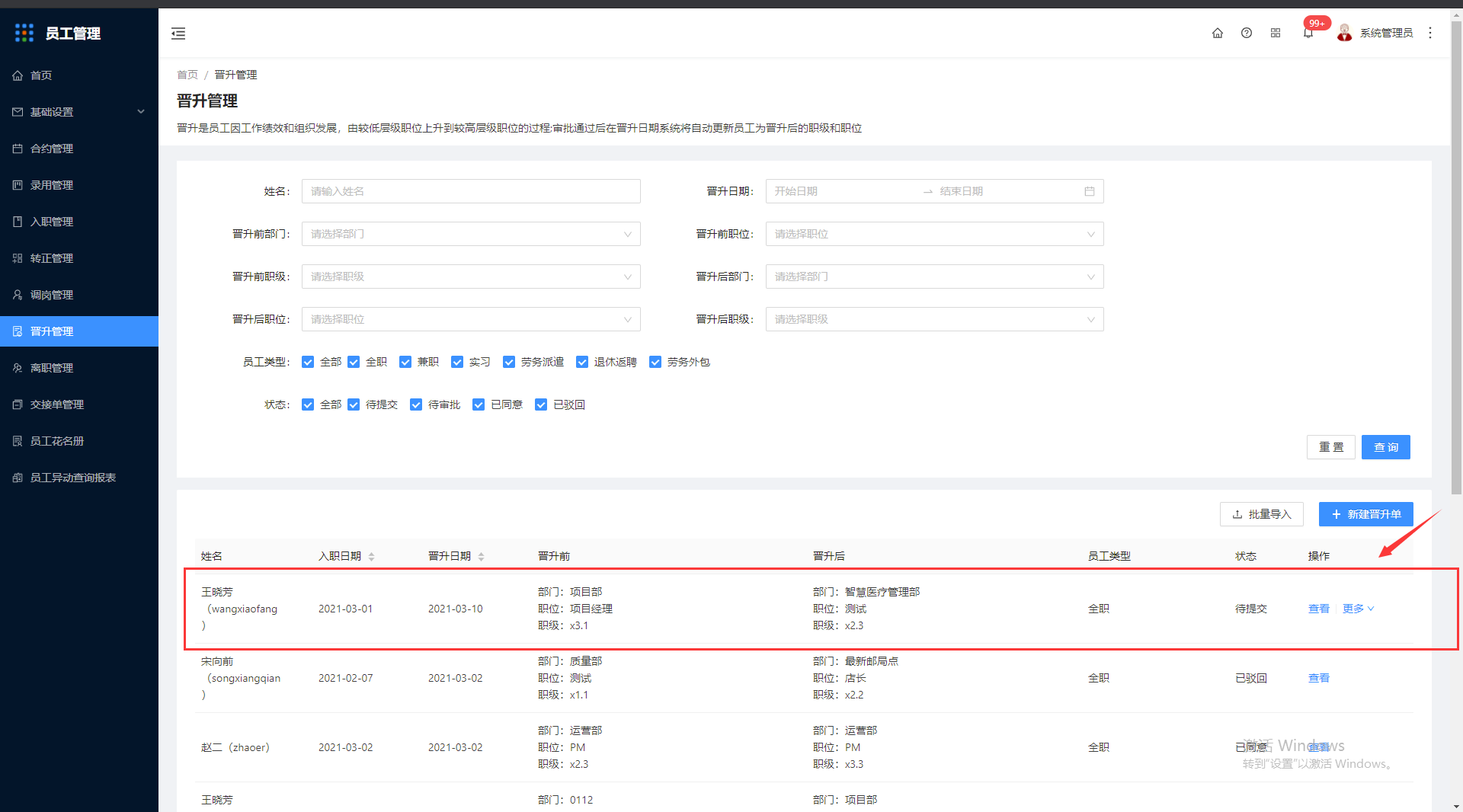Image resolution: width=1463 pixels, height=812 pixels.
Task: Toggle 实习 employee type checkbox
Action: click(x=457, y=362)
